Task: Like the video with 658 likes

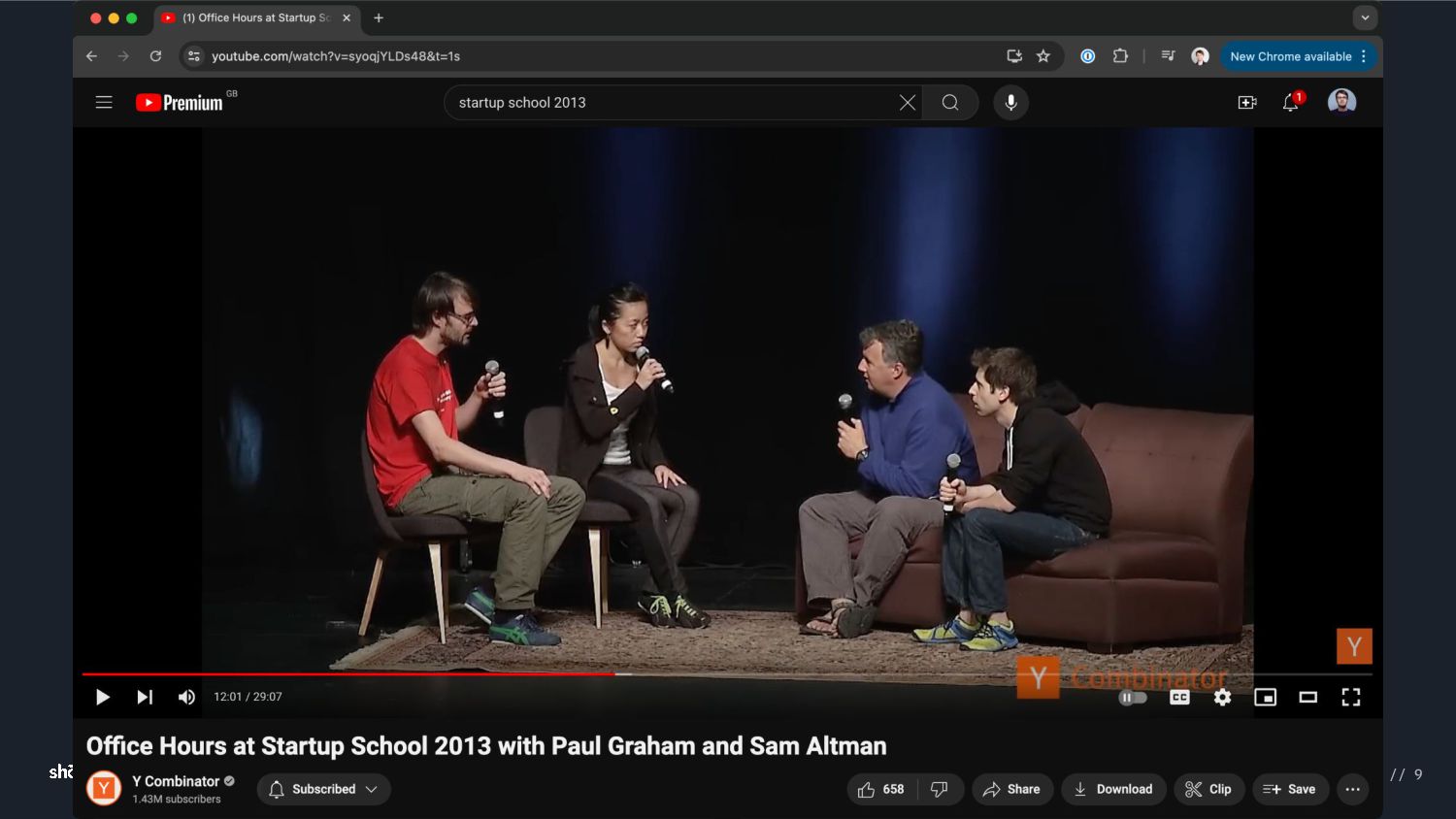Action: coord(881,789)
